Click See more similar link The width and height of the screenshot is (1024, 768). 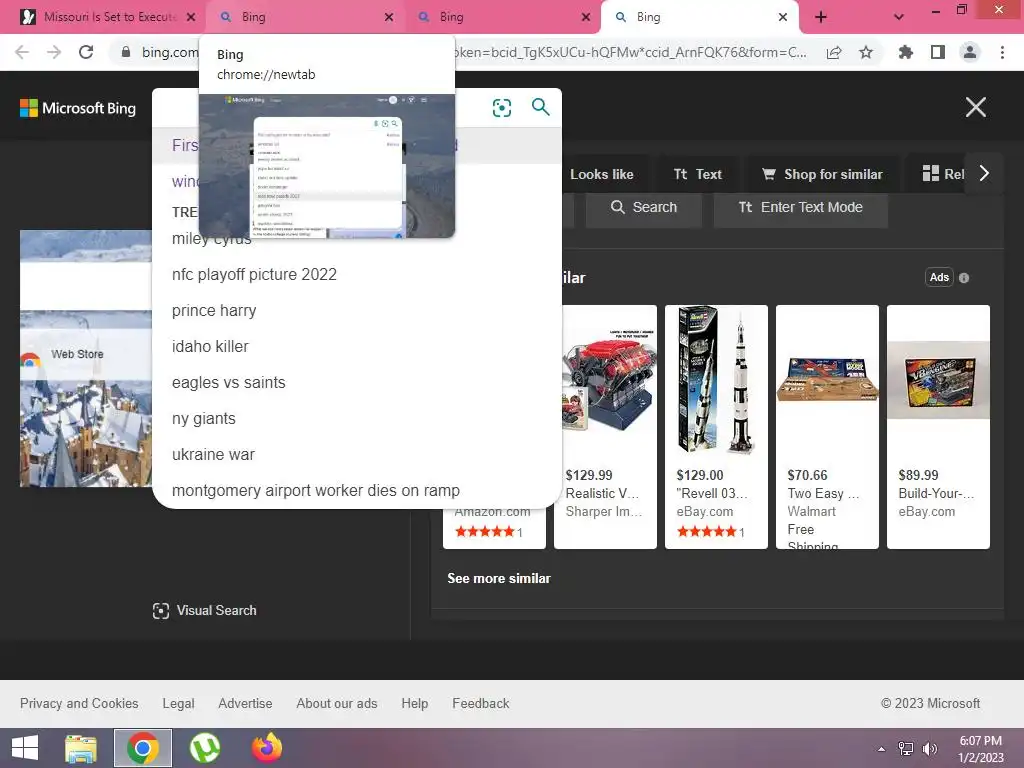[499, 579]
